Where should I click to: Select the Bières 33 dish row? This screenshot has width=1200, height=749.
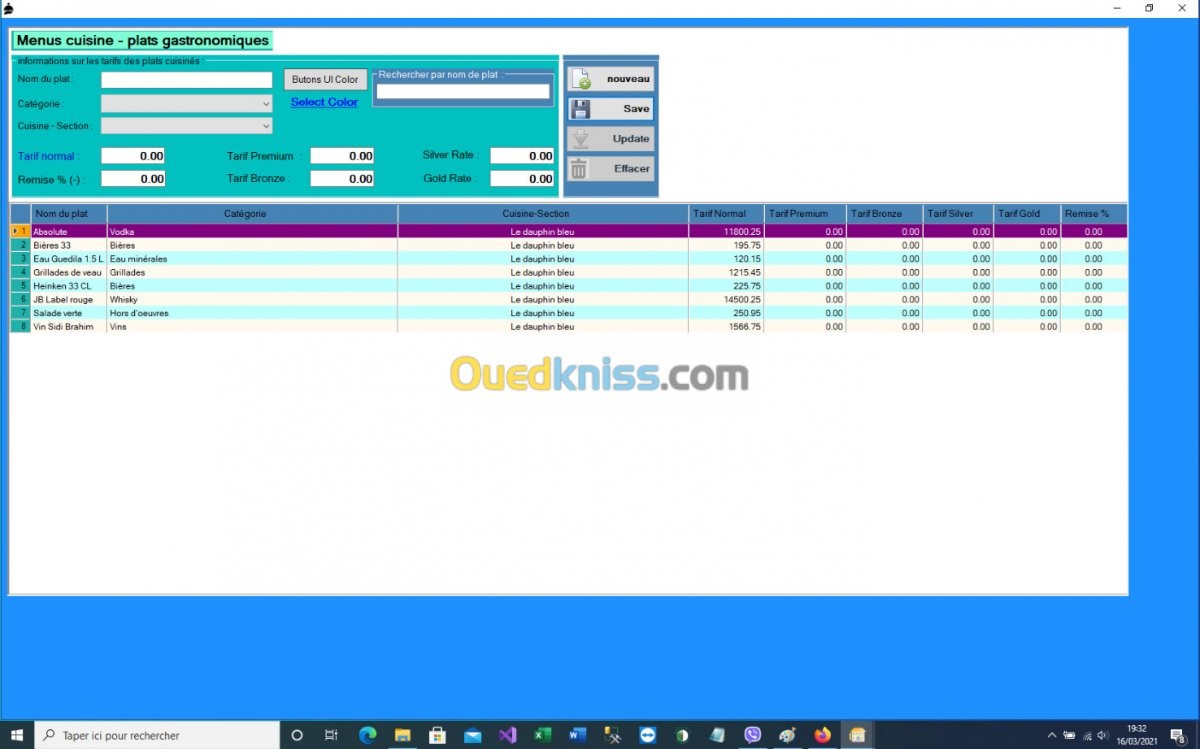(568, 245)
